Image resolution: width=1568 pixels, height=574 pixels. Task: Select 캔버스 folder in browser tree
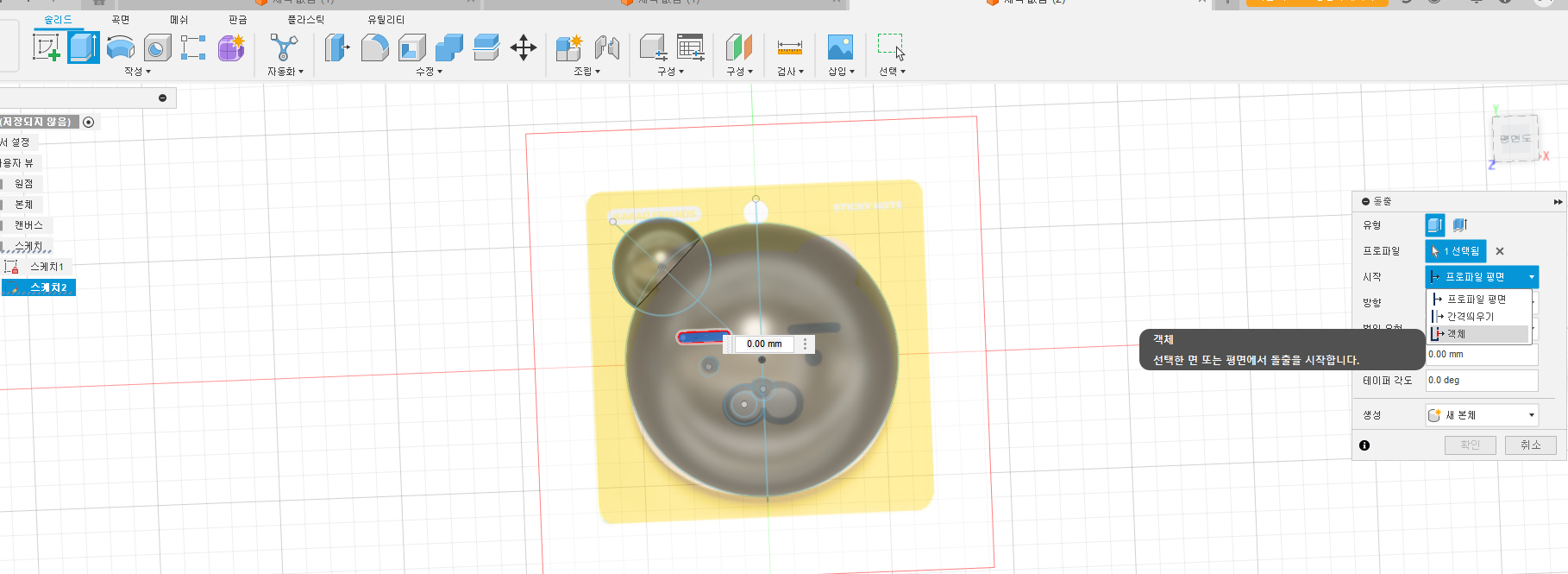point(28,225)
